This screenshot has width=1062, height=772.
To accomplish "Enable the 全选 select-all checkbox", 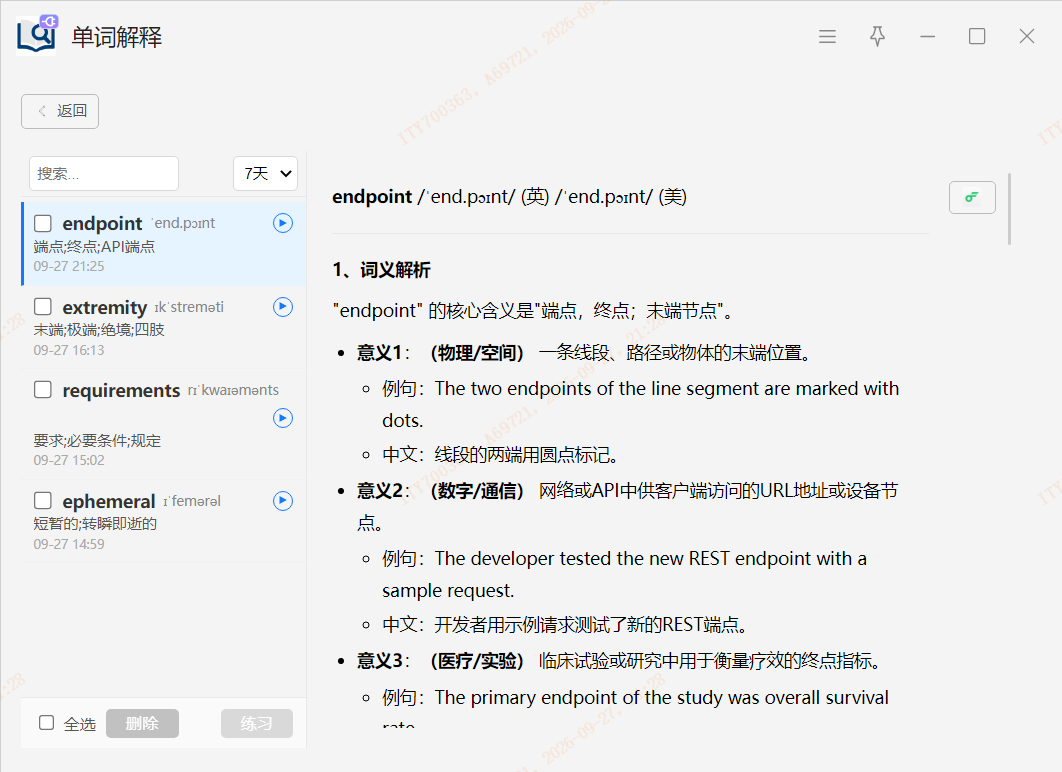I will (x=47, y=723).
